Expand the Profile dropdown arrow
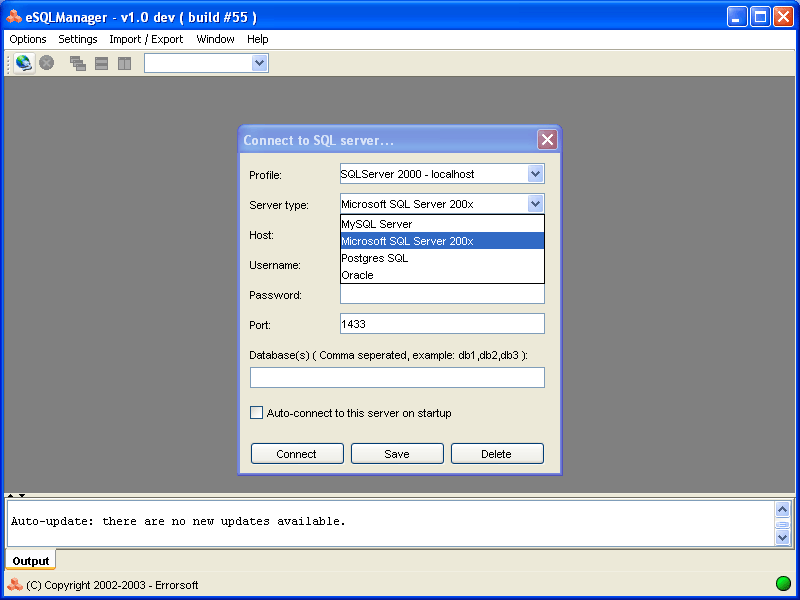The image size is (800, 600). point(535,174)
